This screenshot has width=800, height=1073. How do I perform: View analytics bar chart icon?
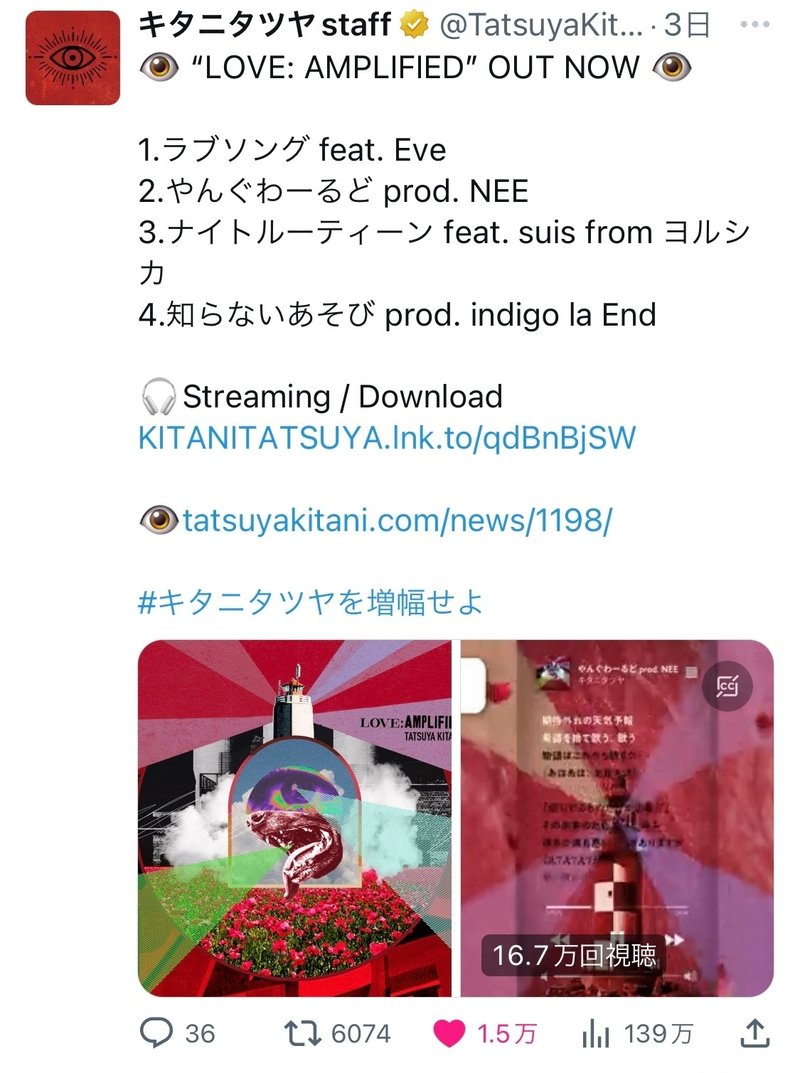click(x=595, y=1034)
